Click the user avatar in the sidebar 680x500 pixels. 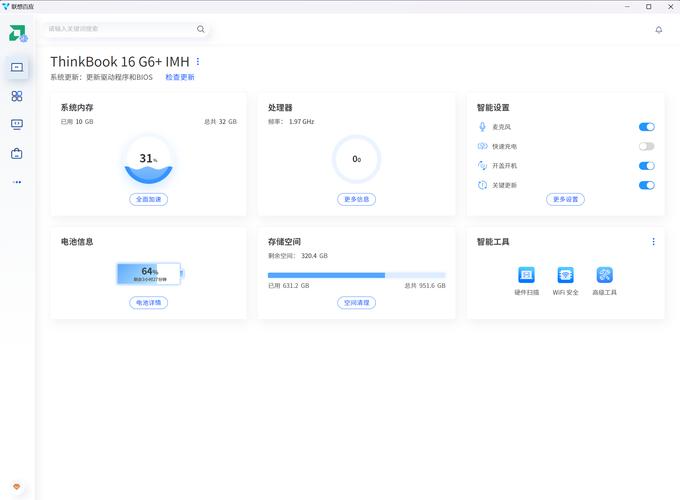point(17,33)
